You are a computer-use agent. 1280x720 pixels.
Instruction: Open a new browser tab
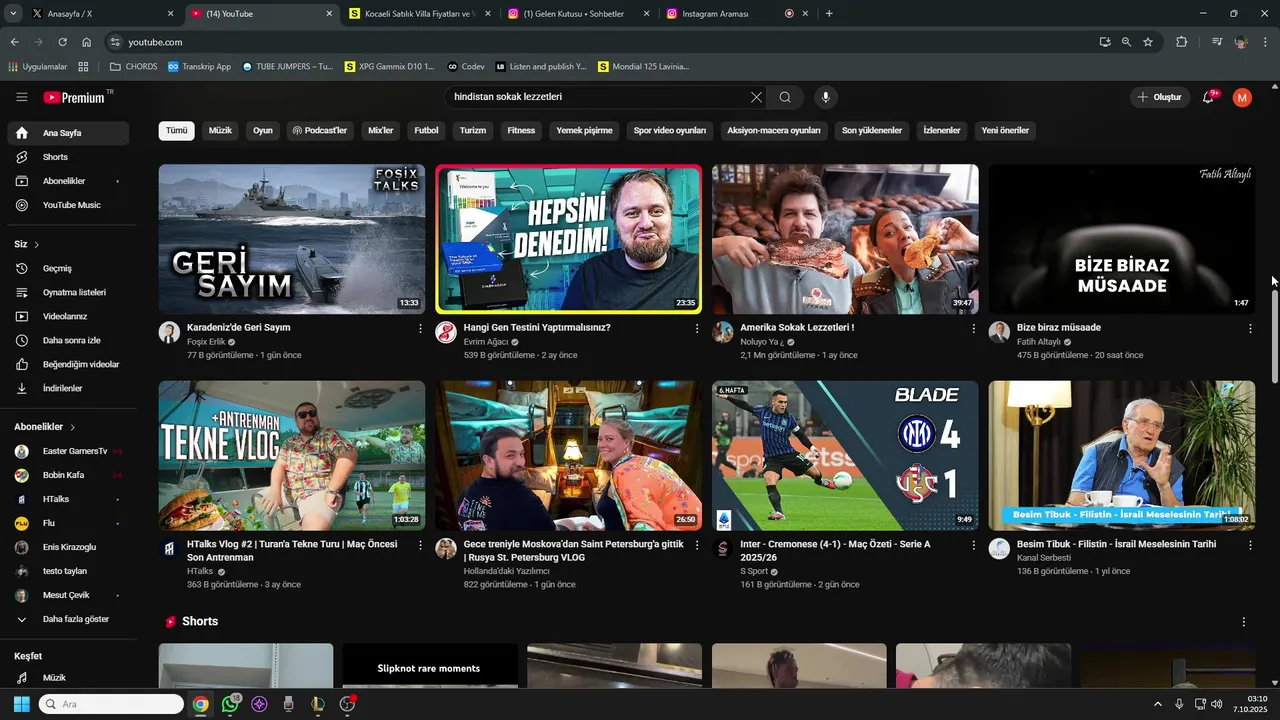coord(829,14)
